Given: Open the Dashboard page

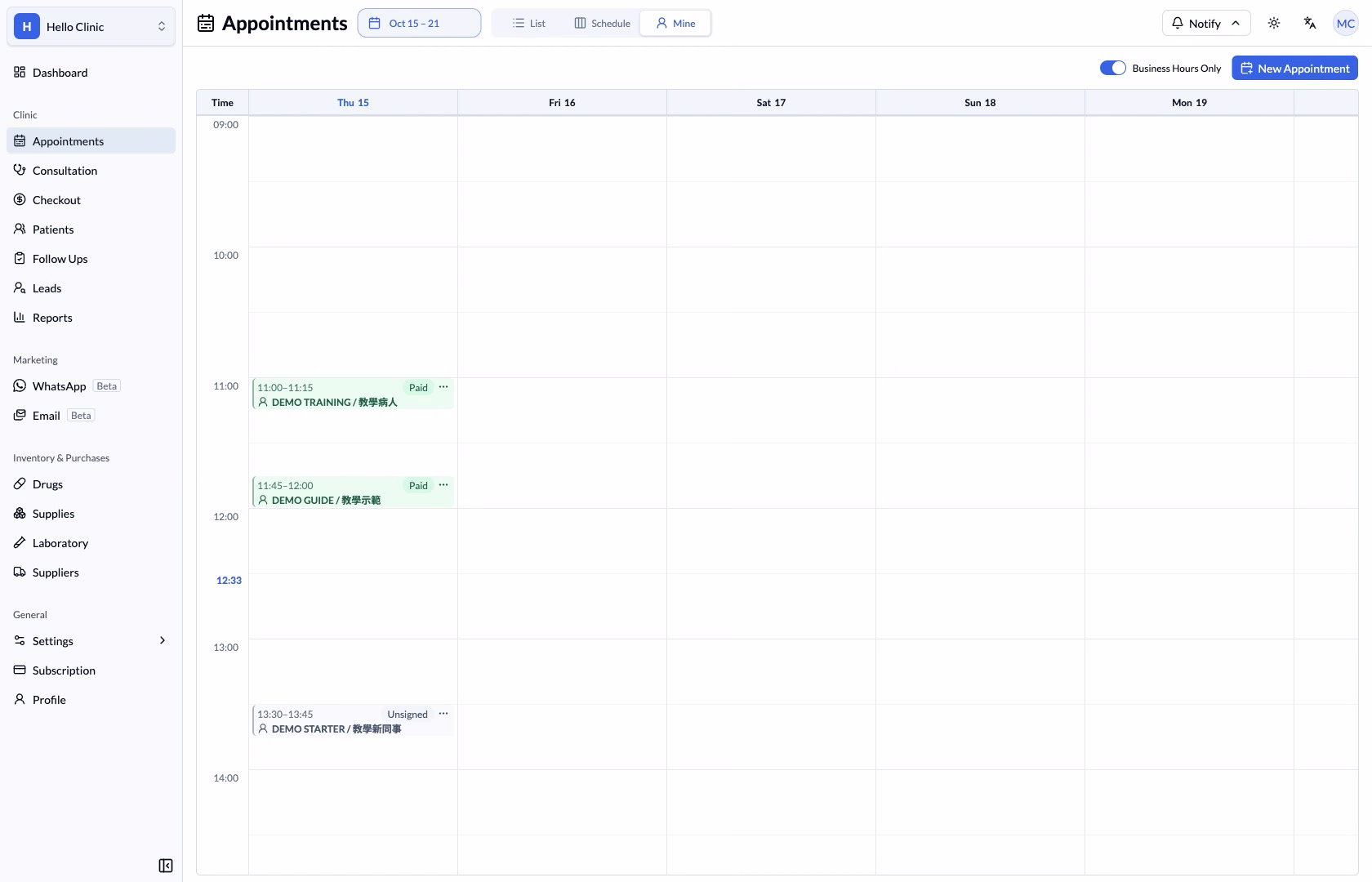Looking at the screenshot, I should pos(91,73).
